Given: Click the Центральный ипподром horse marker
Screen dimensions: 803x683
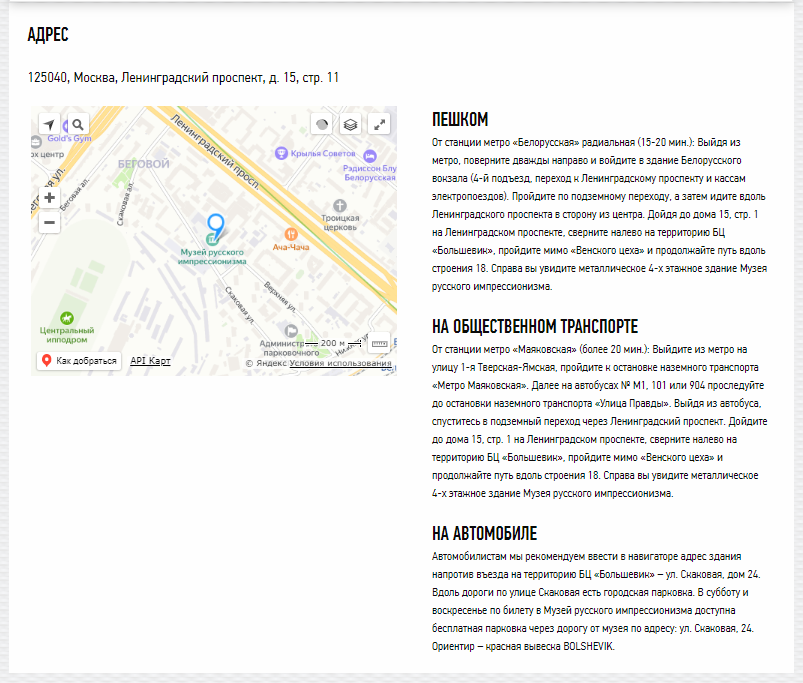Looking at the screenshot, I should pyautogui.click(x=67, y=318).
